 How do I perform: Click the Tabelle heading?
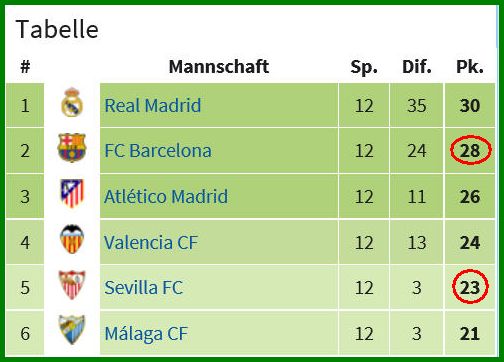click(x=57, y=29)
